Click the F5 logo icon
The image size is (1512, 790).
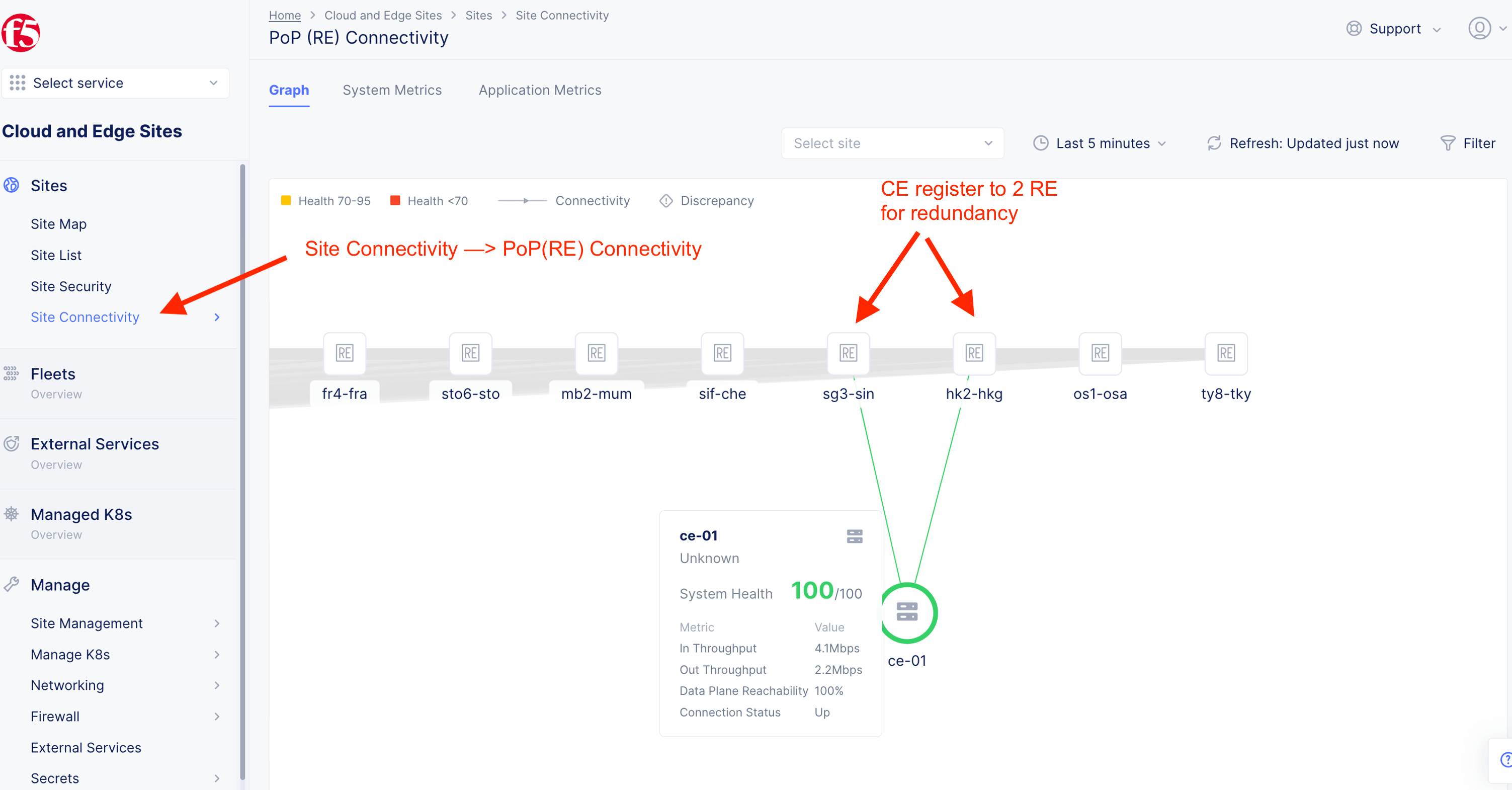(21, 33)
